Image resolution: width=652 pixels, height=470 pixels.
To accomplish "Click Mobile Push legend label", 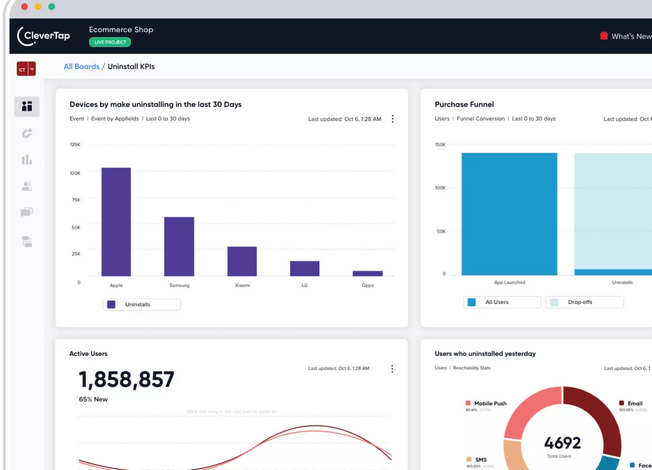I will (490, 403).
